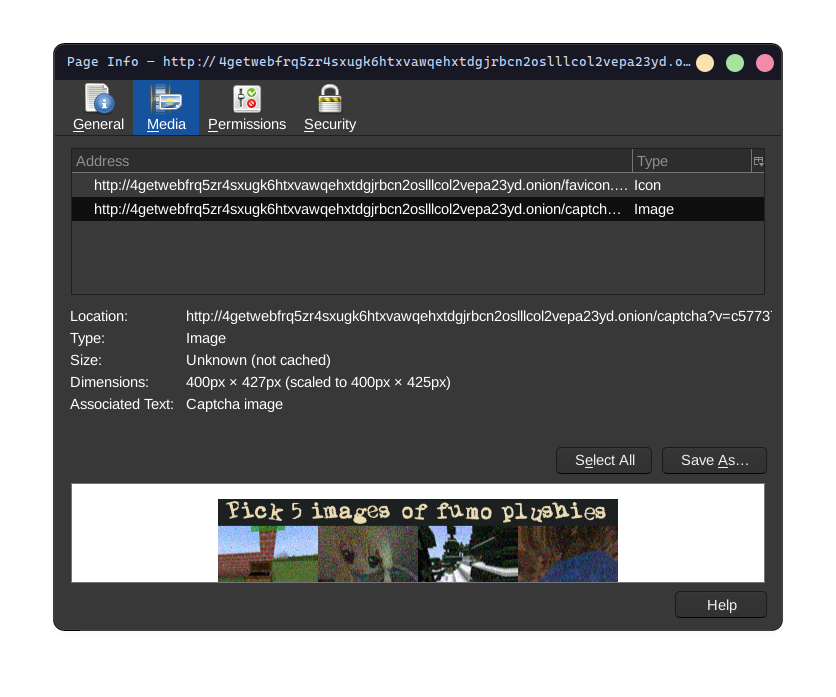The height and width of the screenshot is (697, 836).
Task: Click the Size value field
Action: 258,360
